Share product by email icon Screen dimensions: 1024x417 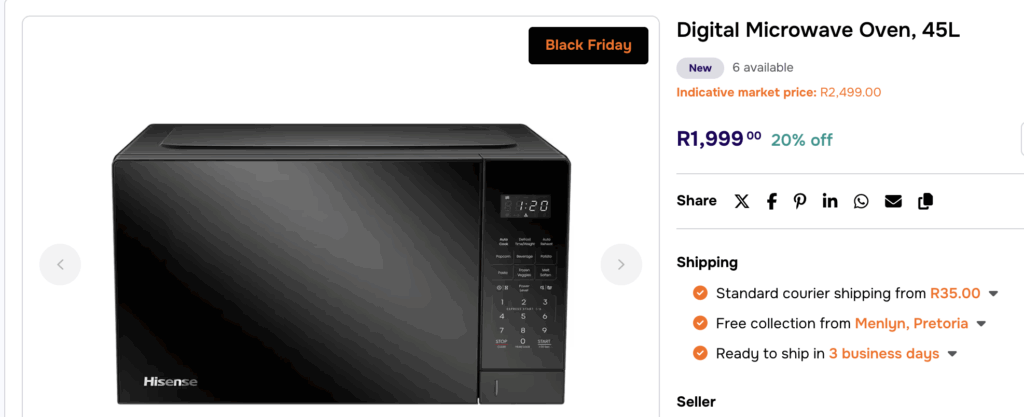[x=893, y=201]
